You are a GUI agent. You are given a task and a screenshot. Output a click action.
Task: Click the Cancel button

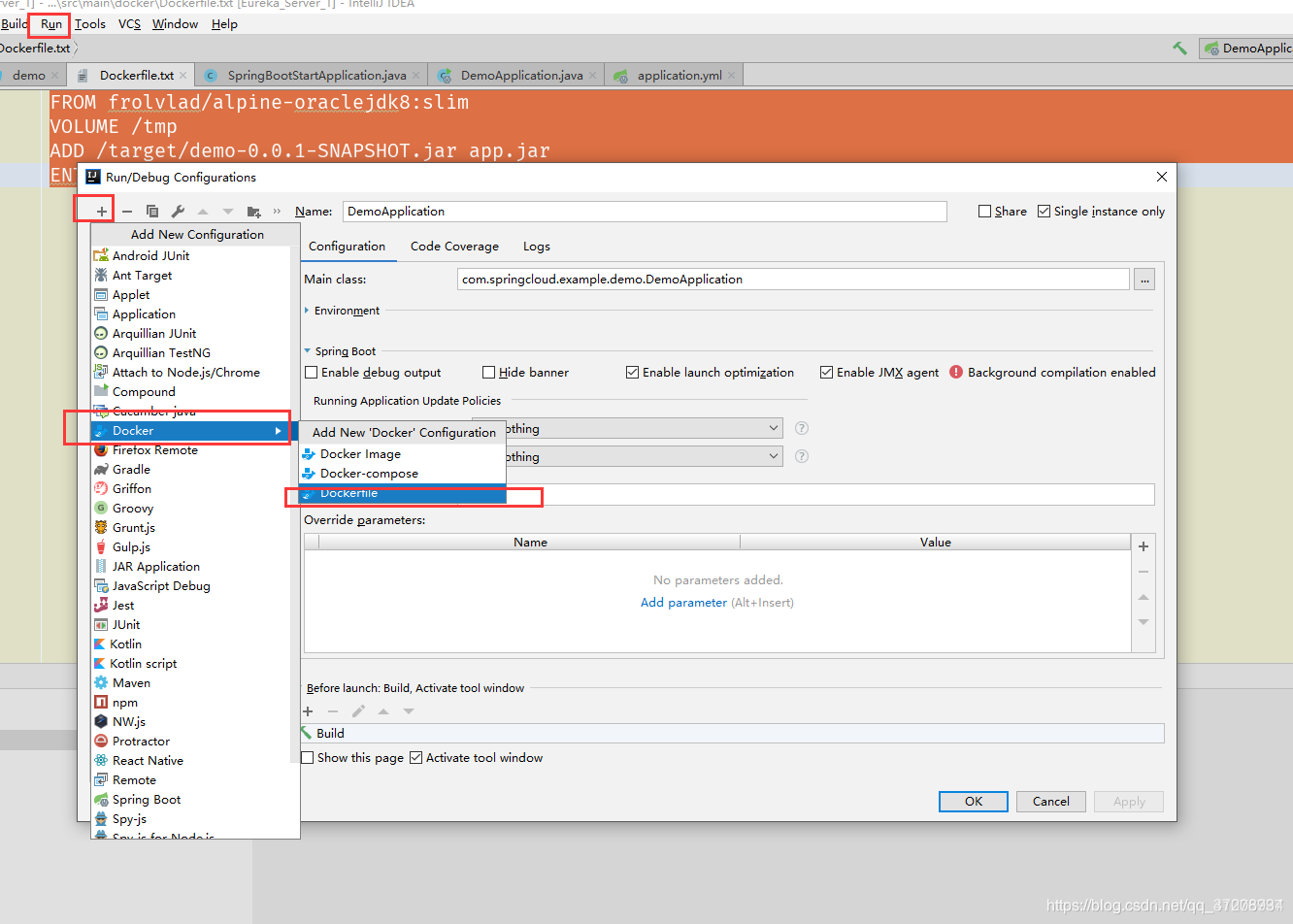tap(1051, 802)
